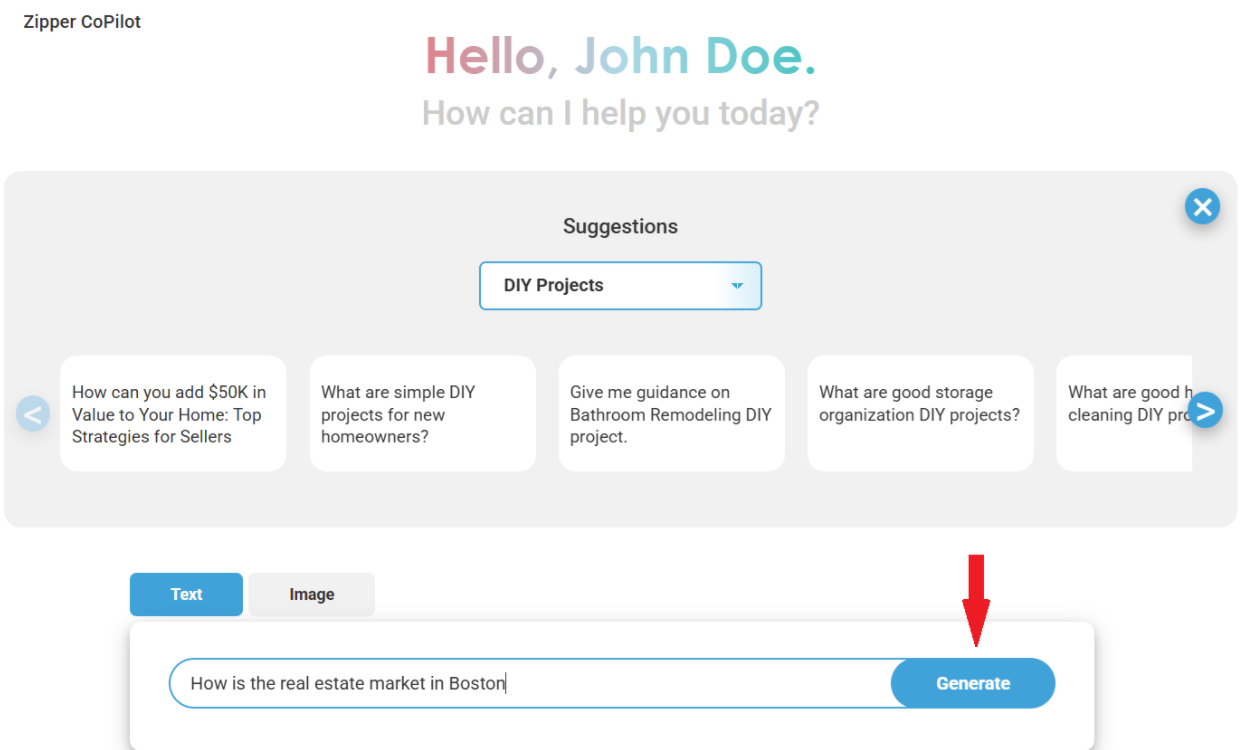Image resolution: width=1246 pixels, height=750 pixels.
Task: Click the Zipper CoPilot title
Action: pos(82,22)
